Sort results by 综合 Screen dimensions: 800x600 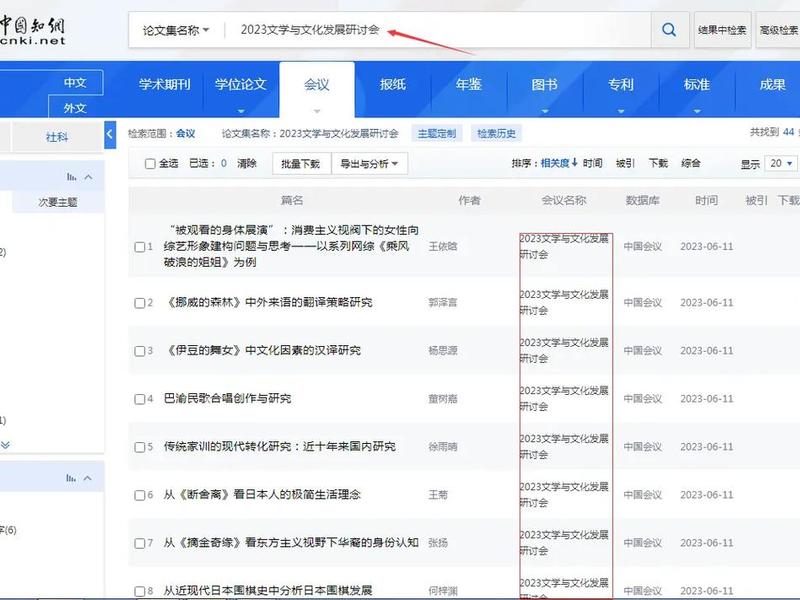coord(691,163)
